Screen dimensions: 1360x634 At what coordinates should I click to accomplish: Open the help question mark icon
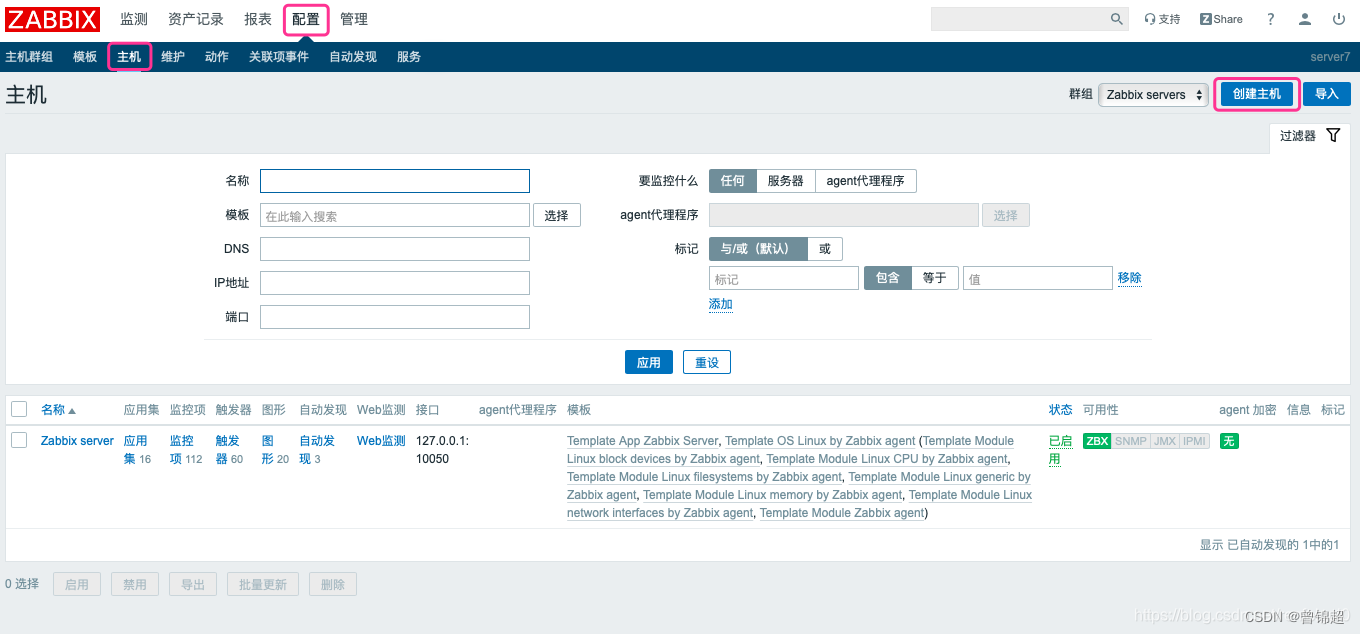1271,19
